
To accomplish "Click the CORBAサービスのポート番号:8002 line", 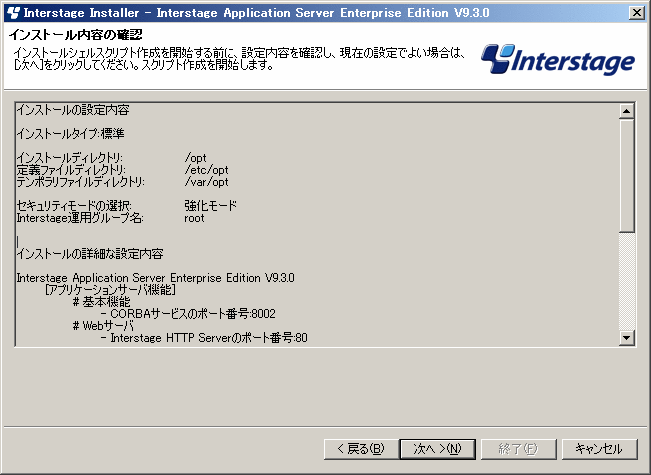I will tap(188, 313).
